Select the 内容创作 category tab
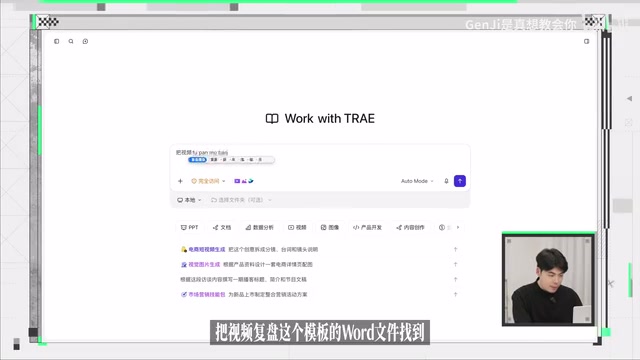The height and width of the screenshot is (360, 640). (x=410, y=227)
